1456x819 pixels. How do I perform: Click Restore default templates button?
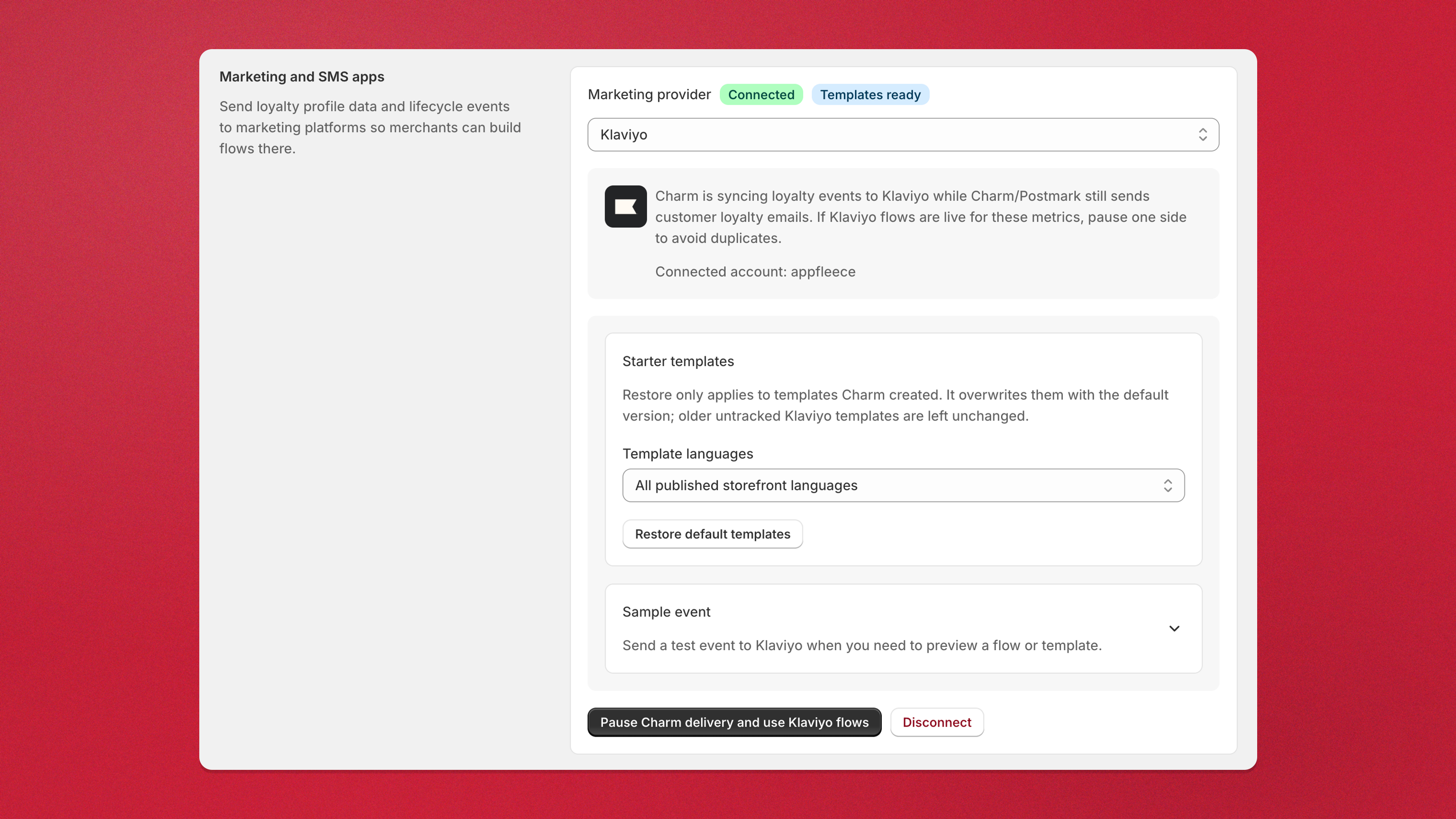coord(712,534)
